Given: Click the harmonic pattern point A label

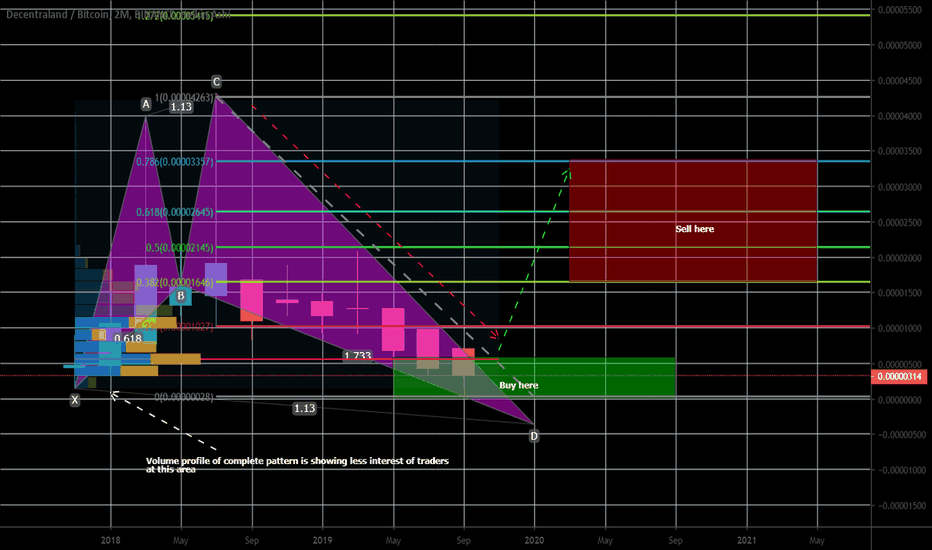Looking at the screenshot, I should (x=146, y=105).
